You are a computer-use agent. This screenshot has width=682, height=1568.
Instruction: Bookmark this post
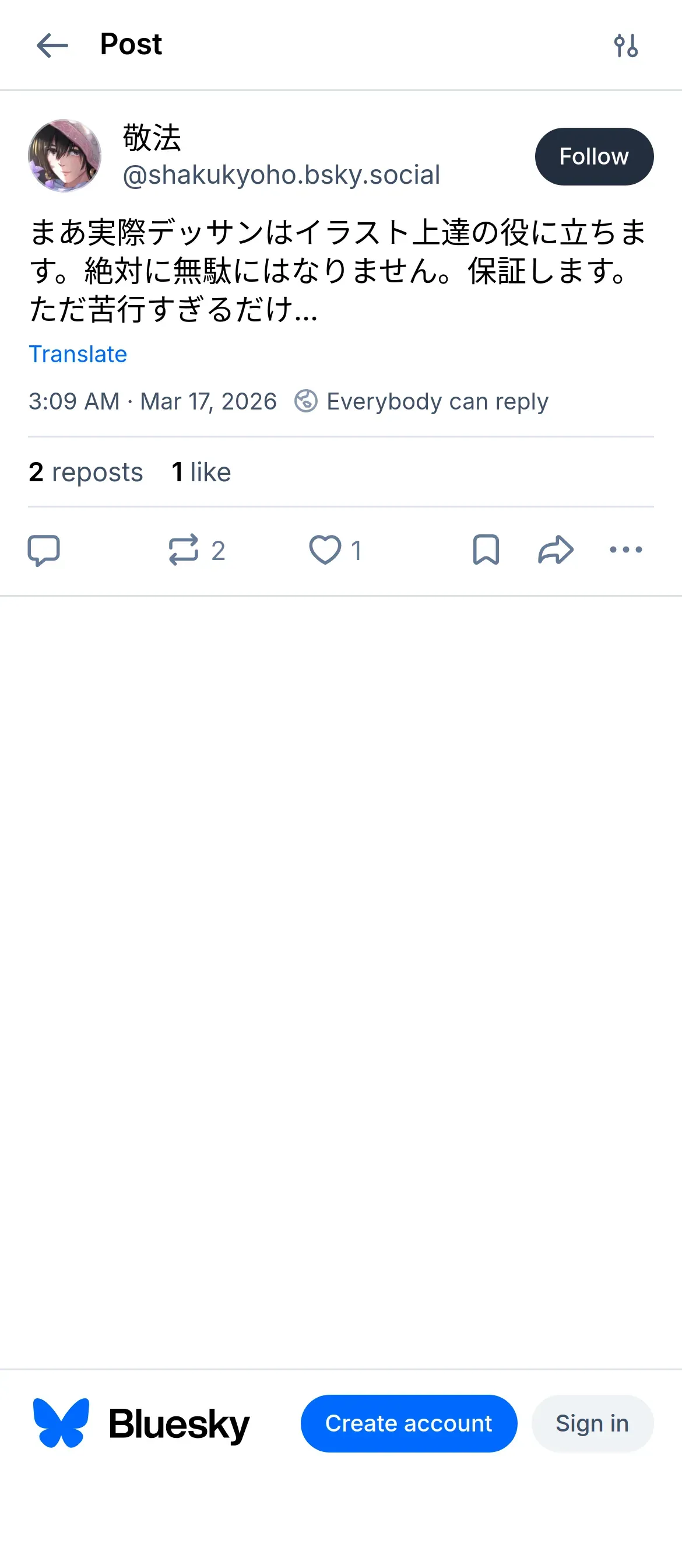[486, 550]
